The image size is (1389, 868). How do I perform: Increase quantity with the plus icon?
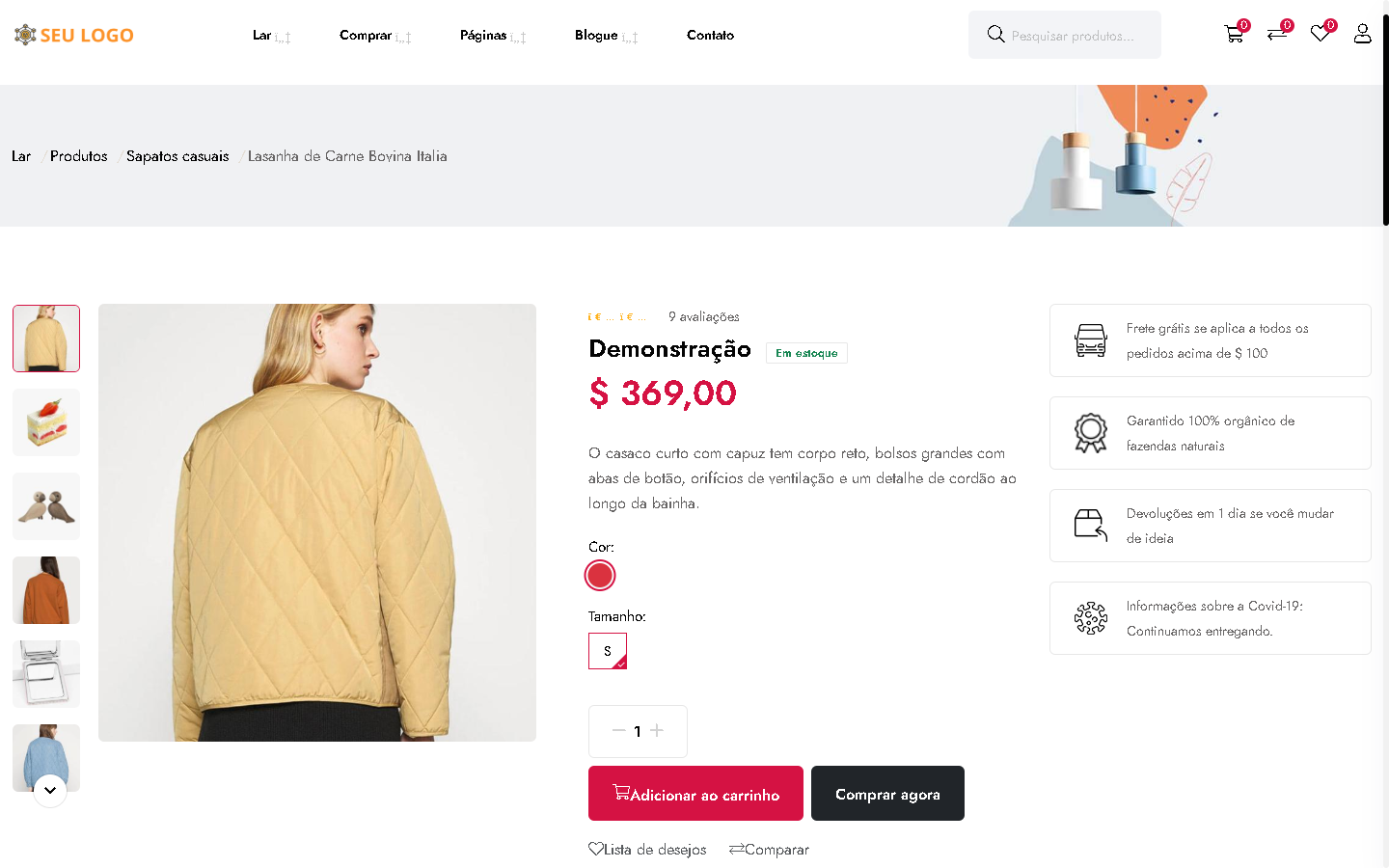[657, 731]
